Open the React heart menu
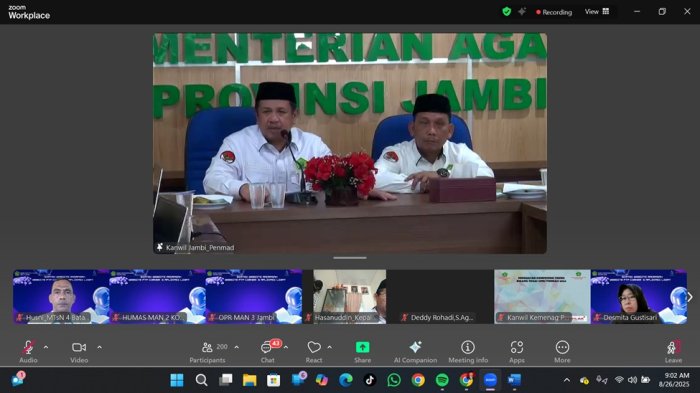 pyautogui.click(x=314, y=351)
